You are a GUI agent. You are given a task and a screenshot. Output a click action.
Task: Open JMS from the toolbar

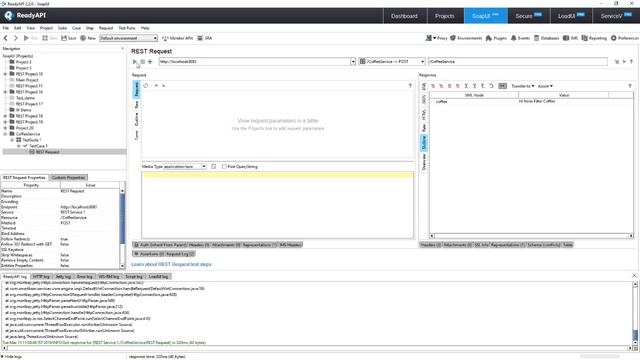pyautogui.click(x=571, y=38)
